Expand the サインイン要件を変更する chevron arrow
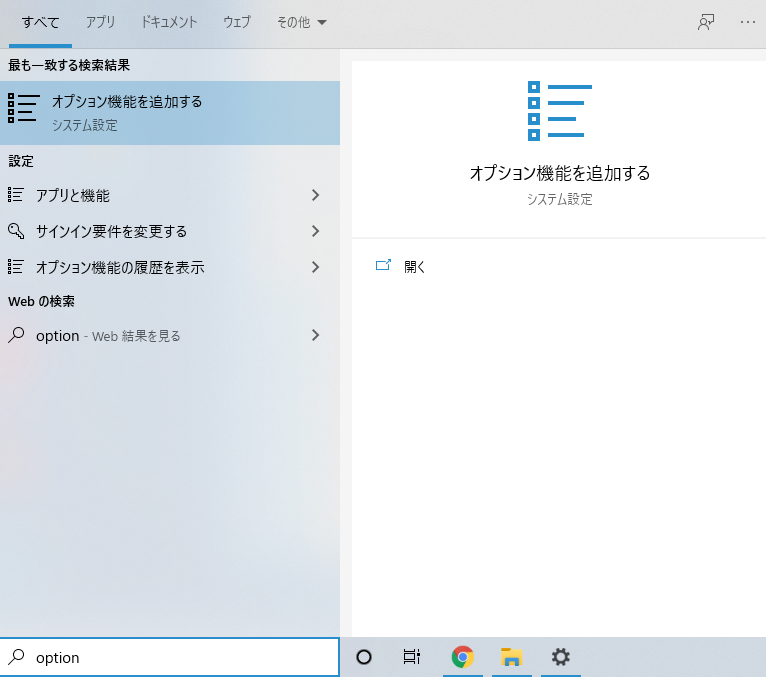Screen dimensions: 766x677 pyautogui.click(x=316, y=231)
